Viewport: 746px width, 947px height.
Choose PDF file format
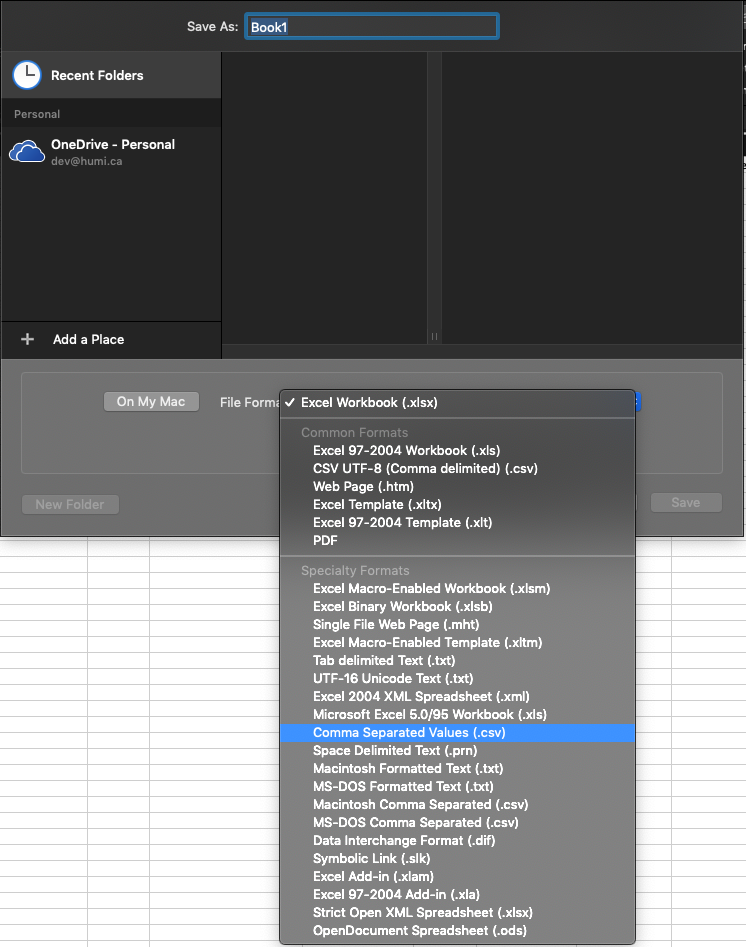point(457,541)
